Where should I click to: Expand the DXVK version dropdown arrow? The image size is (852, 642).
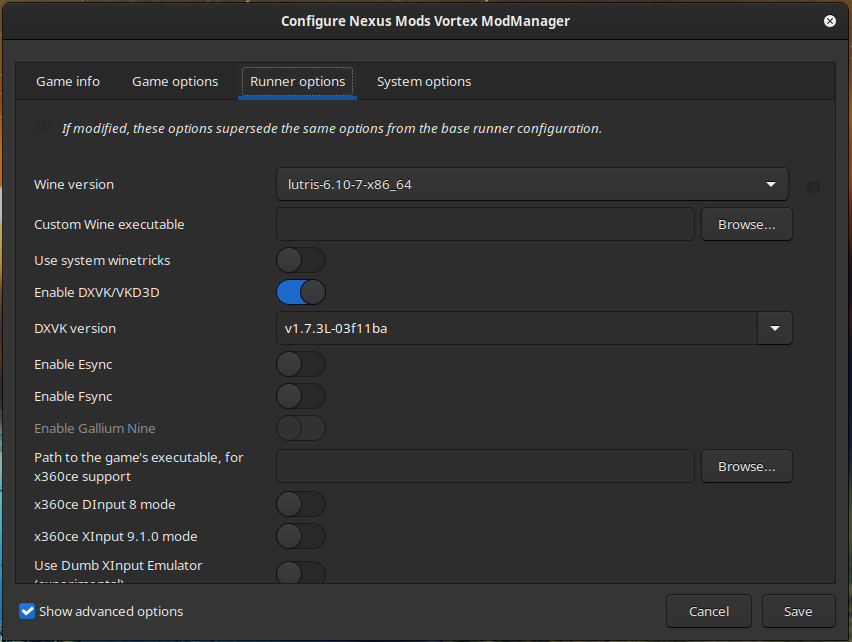point(775,328)
